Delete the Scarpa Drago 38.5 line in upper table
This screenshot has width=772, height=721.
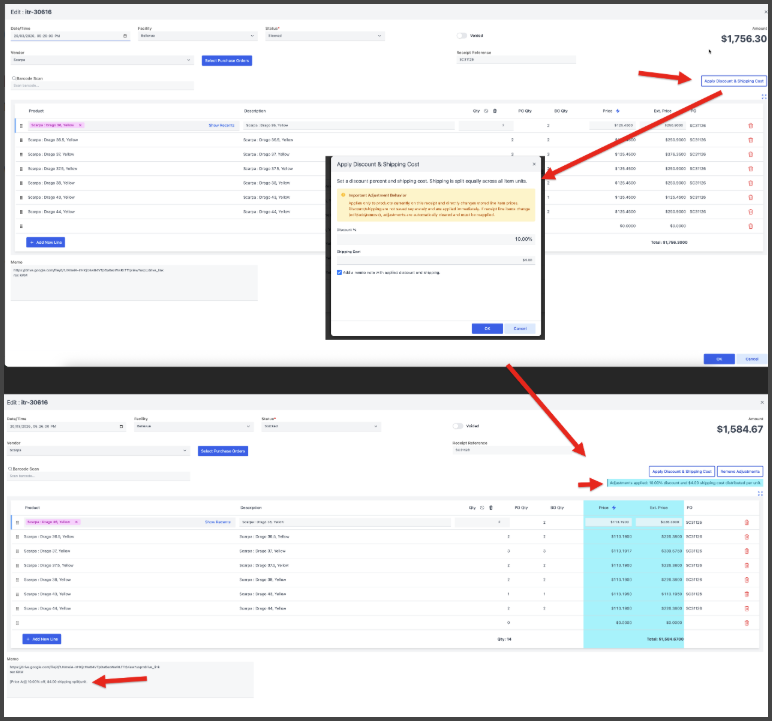751,140
